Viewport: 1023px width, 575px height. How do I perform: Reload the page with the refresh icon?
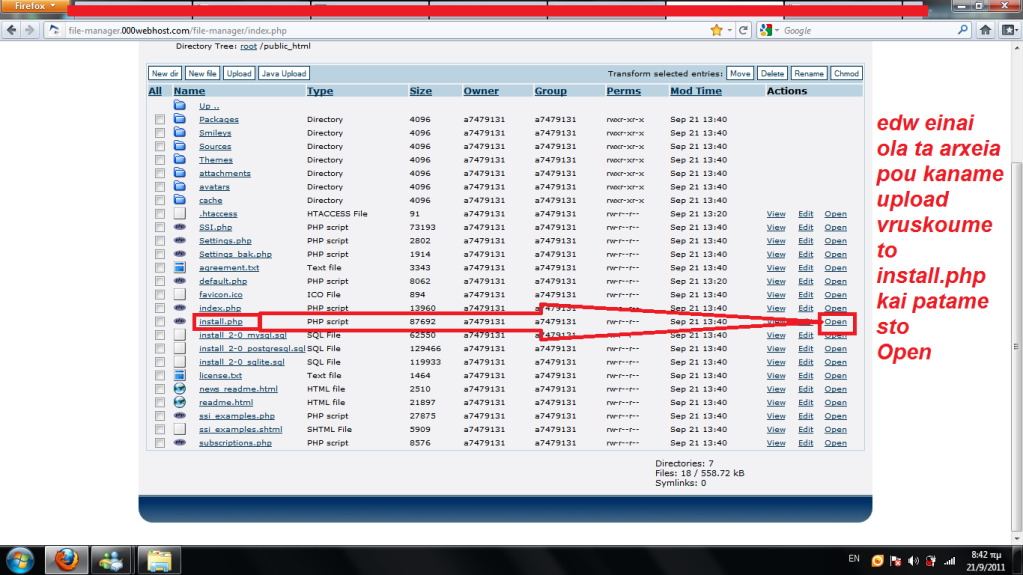(x=744, y=30)
